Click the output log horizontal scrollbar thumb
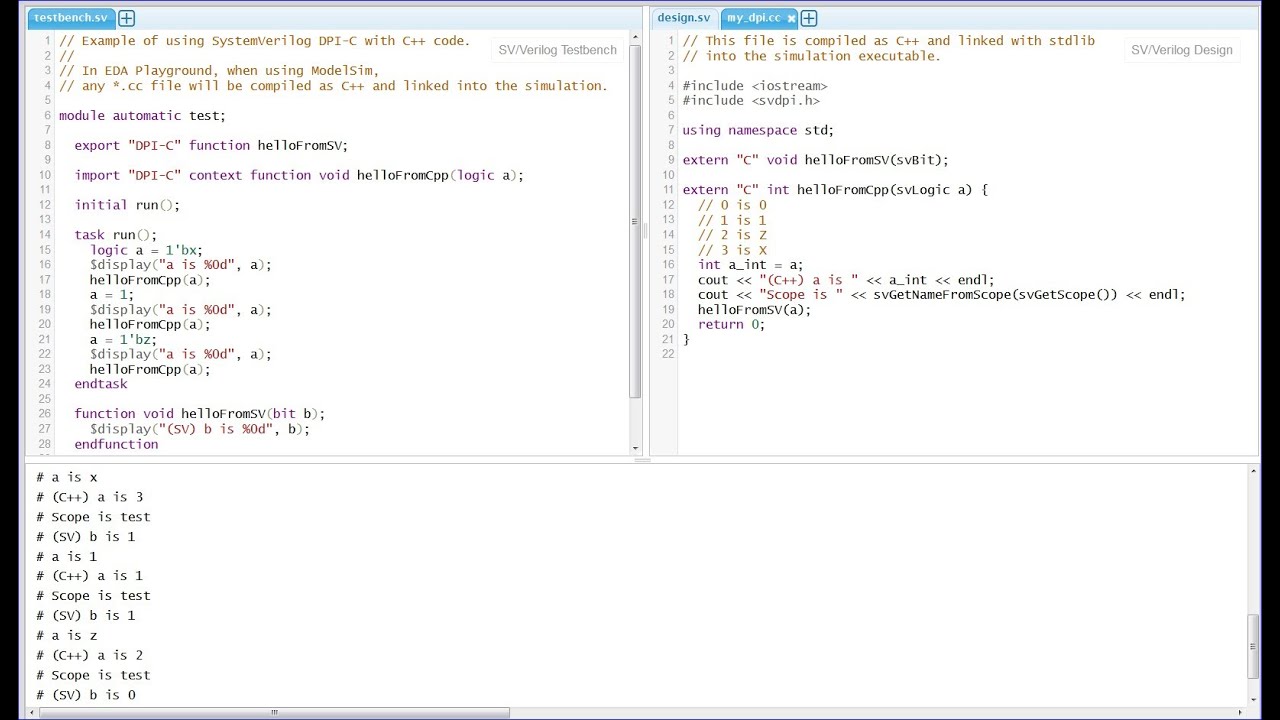1280x720 pixels. pos(273,713)
